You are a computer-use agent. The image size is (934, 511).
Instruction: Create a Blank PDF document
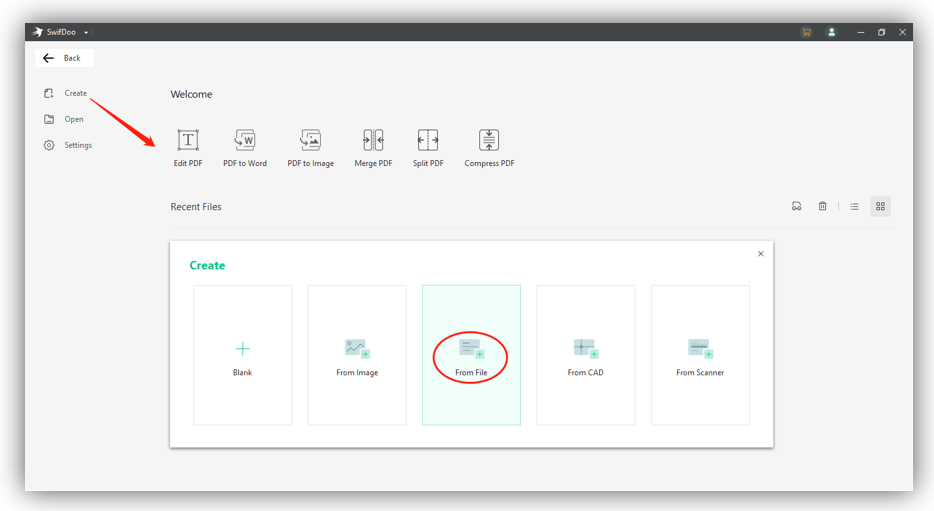click(x=243, y=355)
